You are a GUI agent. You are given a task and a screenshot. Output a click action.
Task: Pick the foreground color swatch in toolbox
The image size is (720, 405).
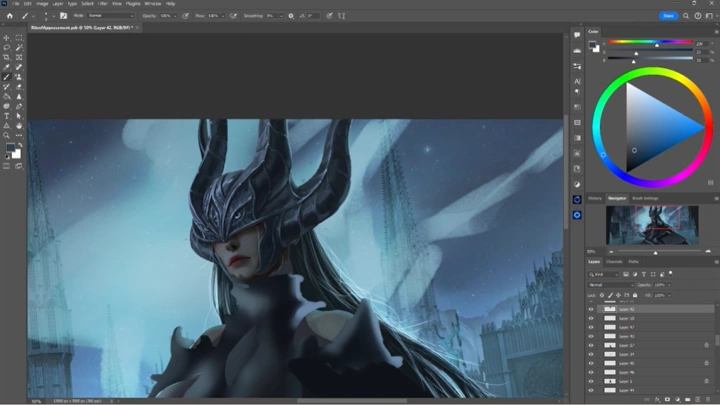10,147
